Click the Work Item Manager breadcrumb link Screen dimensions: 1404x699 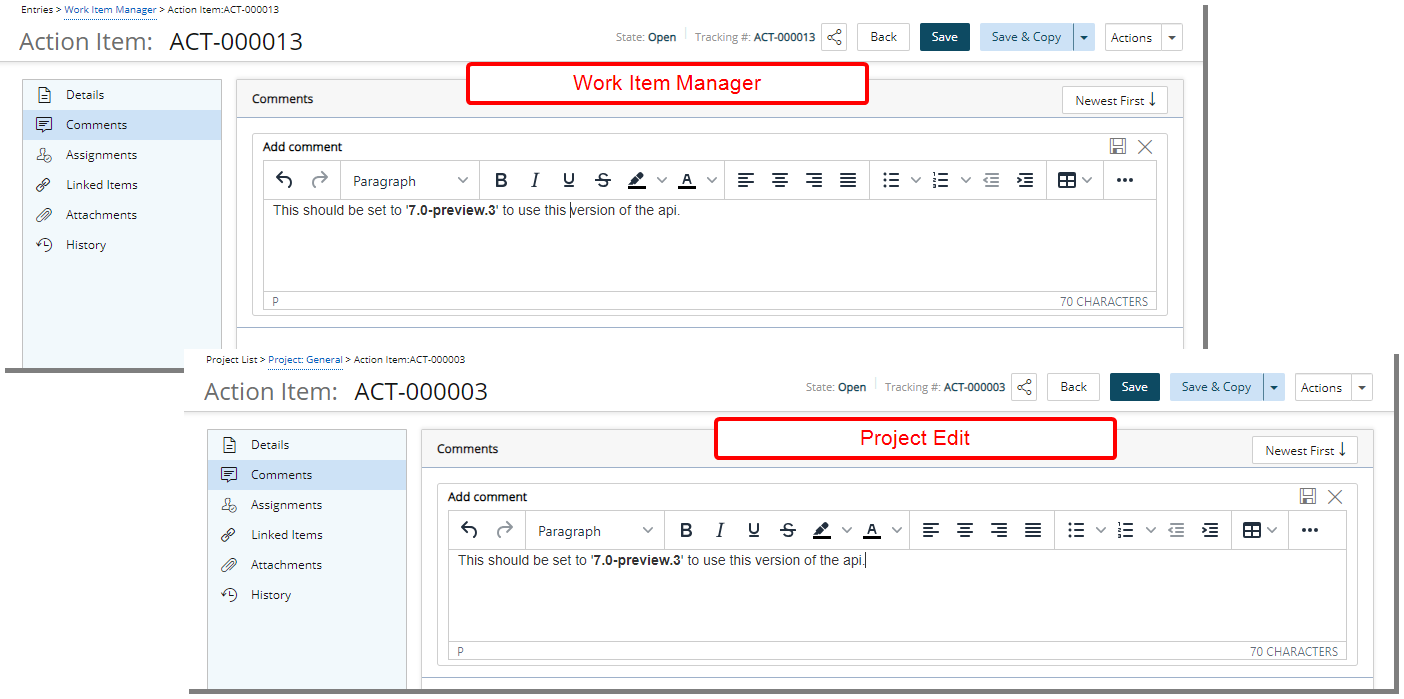[110, 10]
